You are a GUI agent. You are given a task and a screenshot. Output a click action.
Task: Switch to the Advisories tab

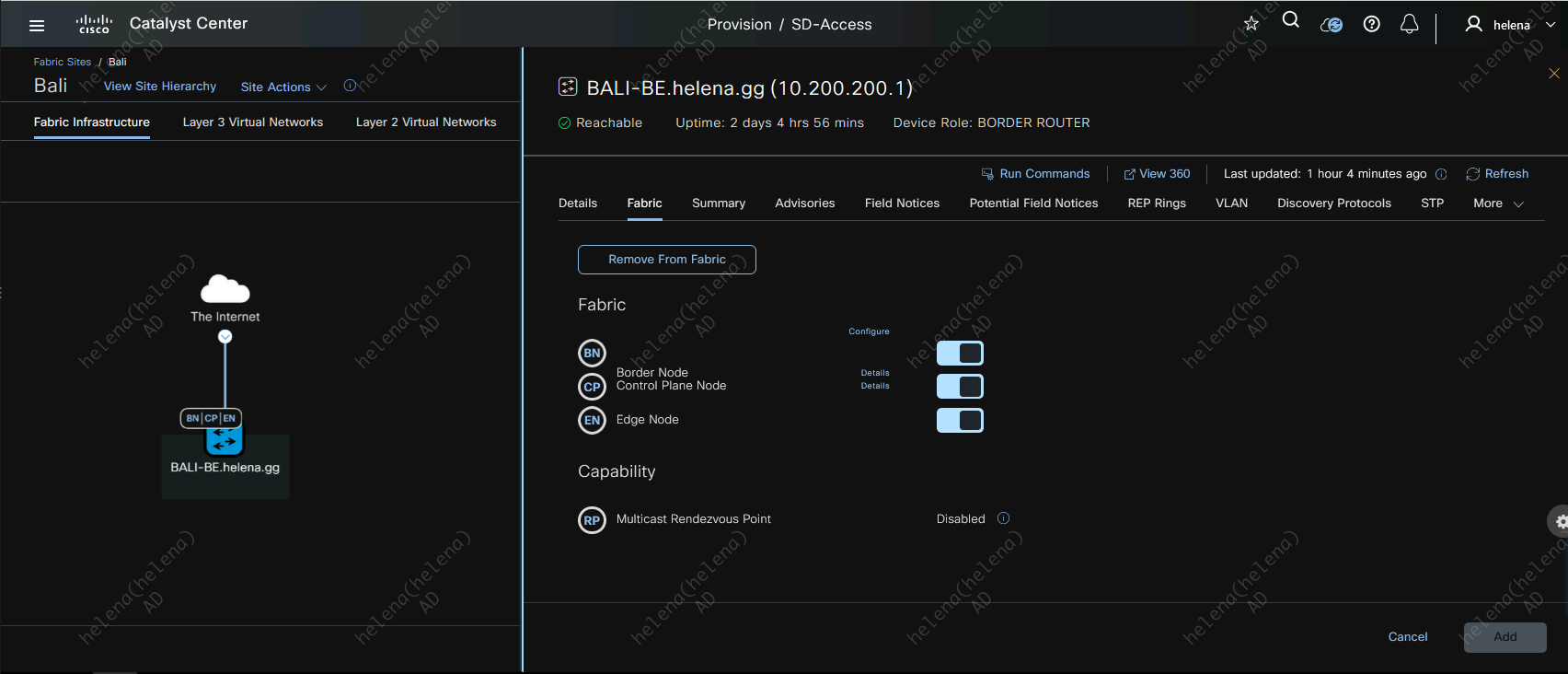click(804, 203)
